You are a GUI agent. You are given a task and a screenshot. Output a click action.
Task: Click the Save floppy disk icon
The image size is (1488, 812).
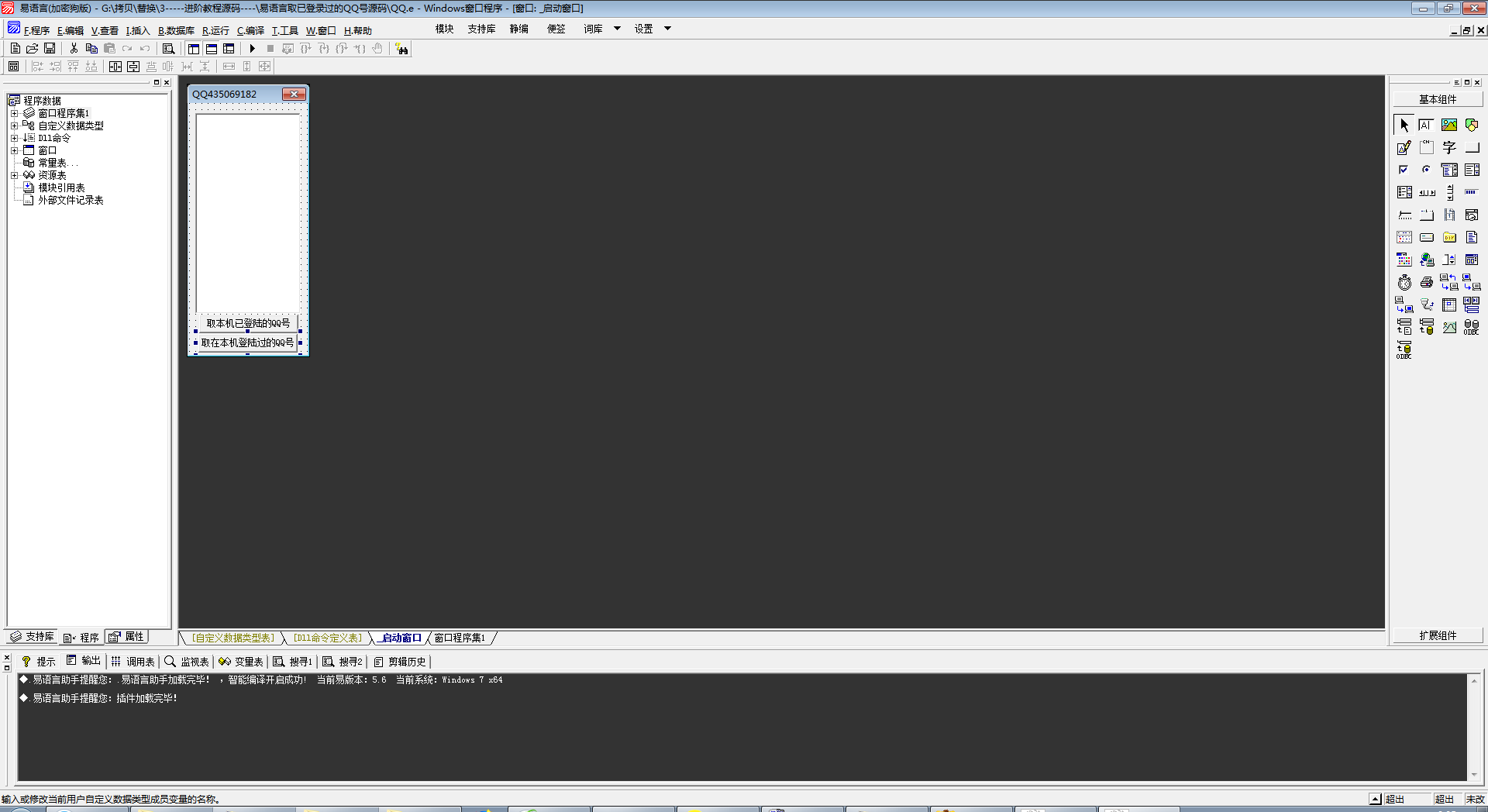tap(50, 49)
